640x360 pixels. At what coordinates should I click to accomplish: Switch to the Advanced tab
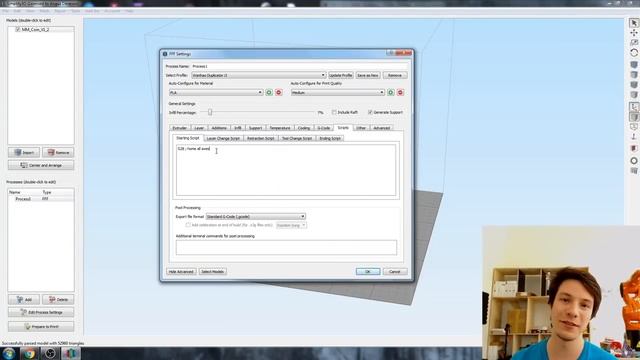[382, 128]
